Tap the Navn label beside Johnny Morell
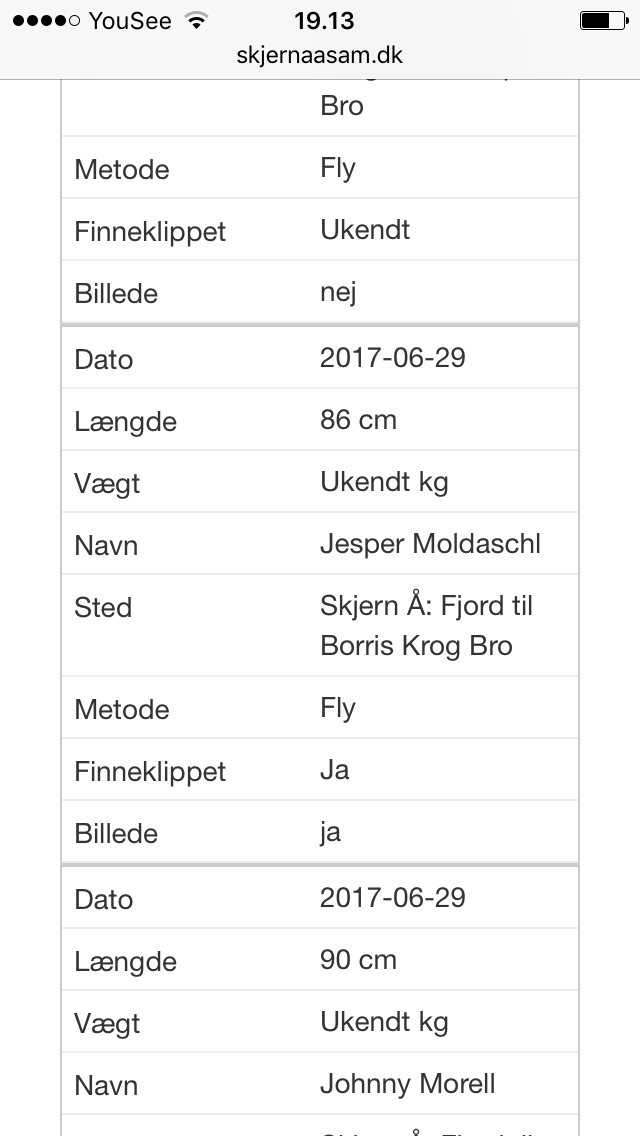The image size is (640, 1136). [x=106, y=1085]
